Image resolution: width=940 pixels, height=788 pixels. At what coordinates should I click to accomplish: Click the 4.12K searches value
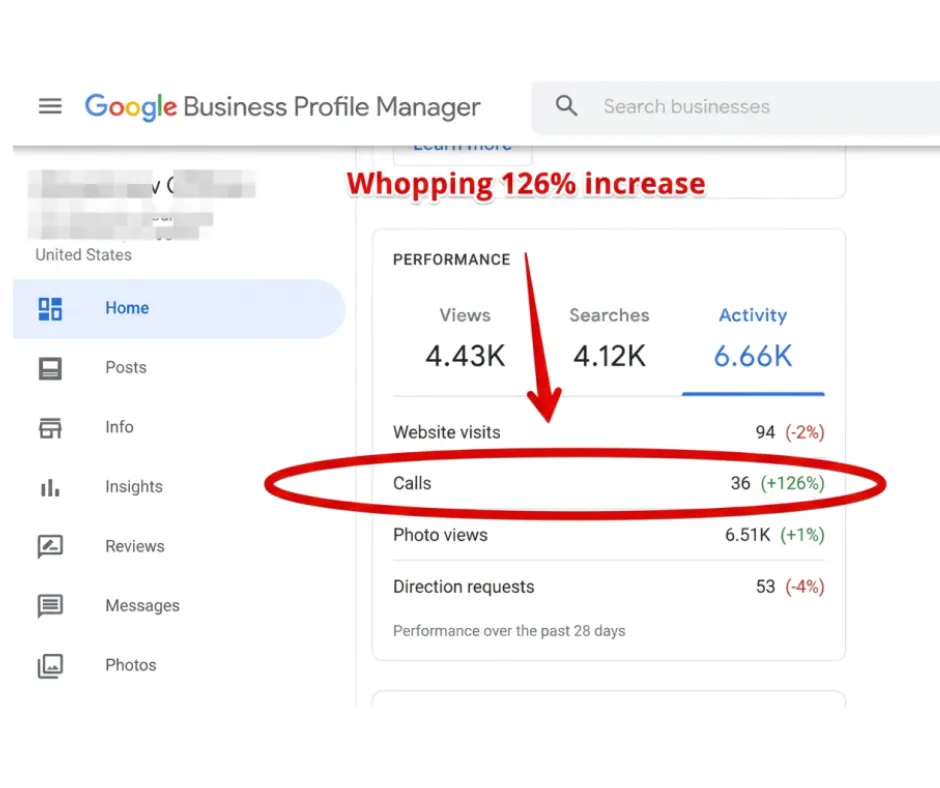coord(609,356)
